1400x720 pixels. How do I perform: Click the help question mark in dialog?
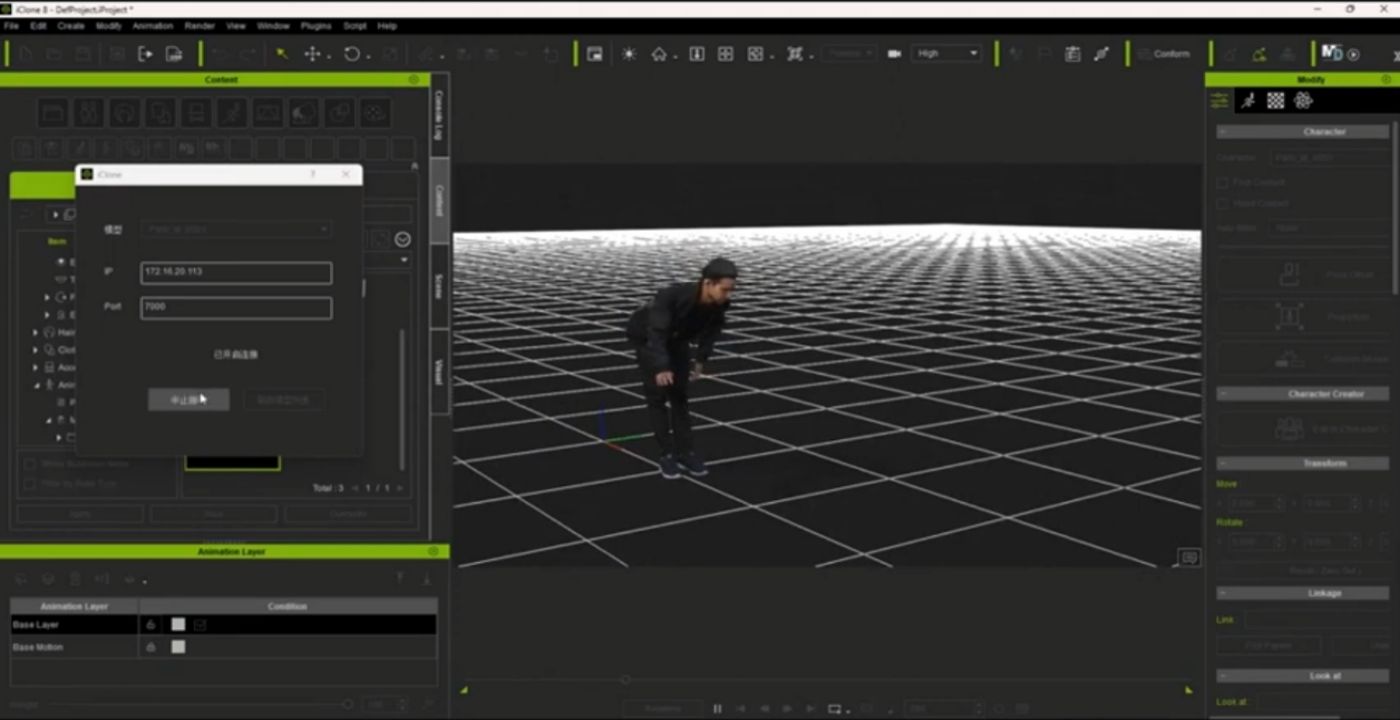(313, 174)
